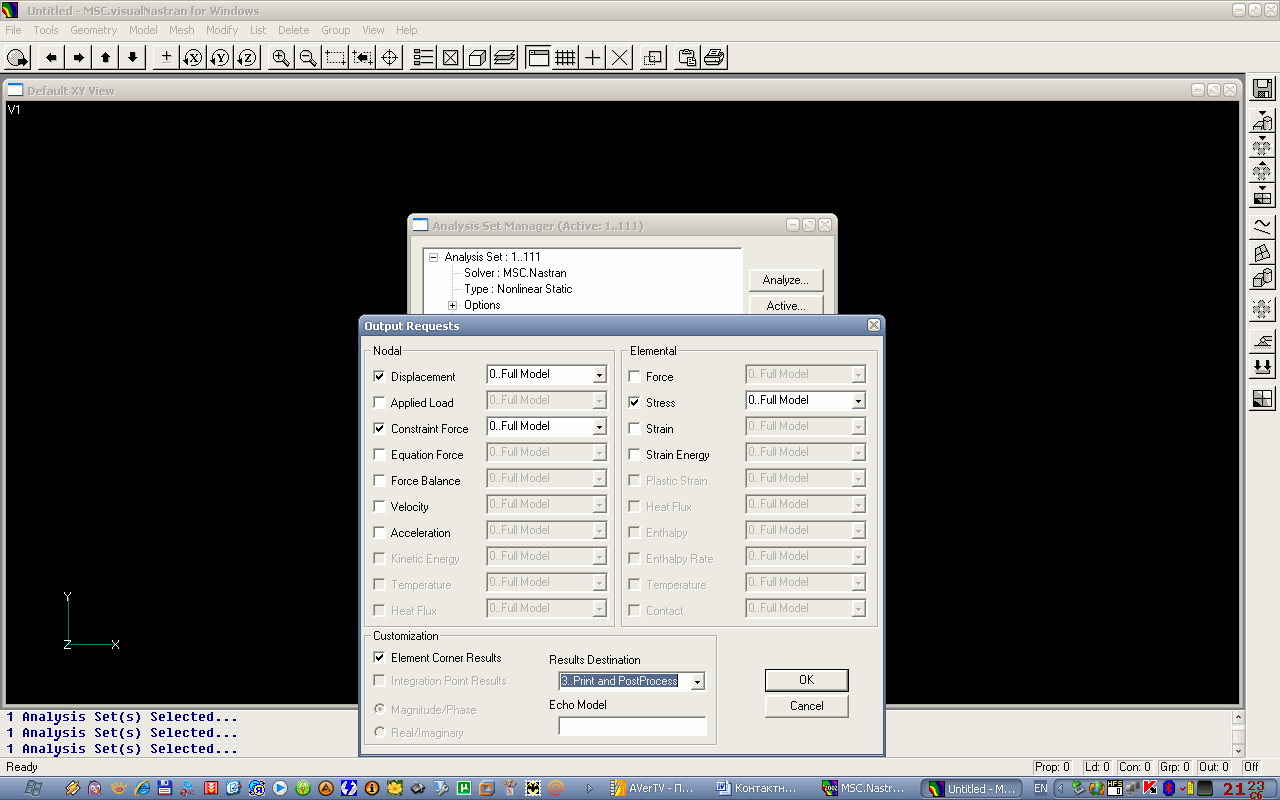Toggle the grid toolbar icon
1280x800 pixels.
tap(565, 58)
